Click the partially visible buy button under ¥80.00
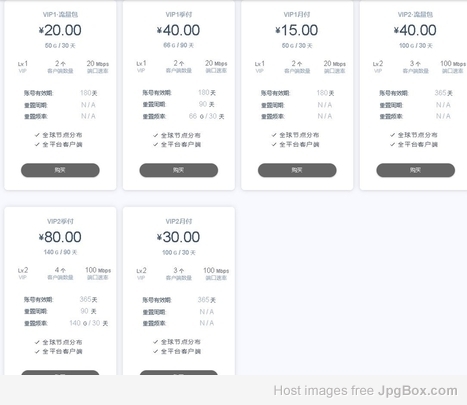Screen dimensions: 467x405 click(x=60, y=372)
